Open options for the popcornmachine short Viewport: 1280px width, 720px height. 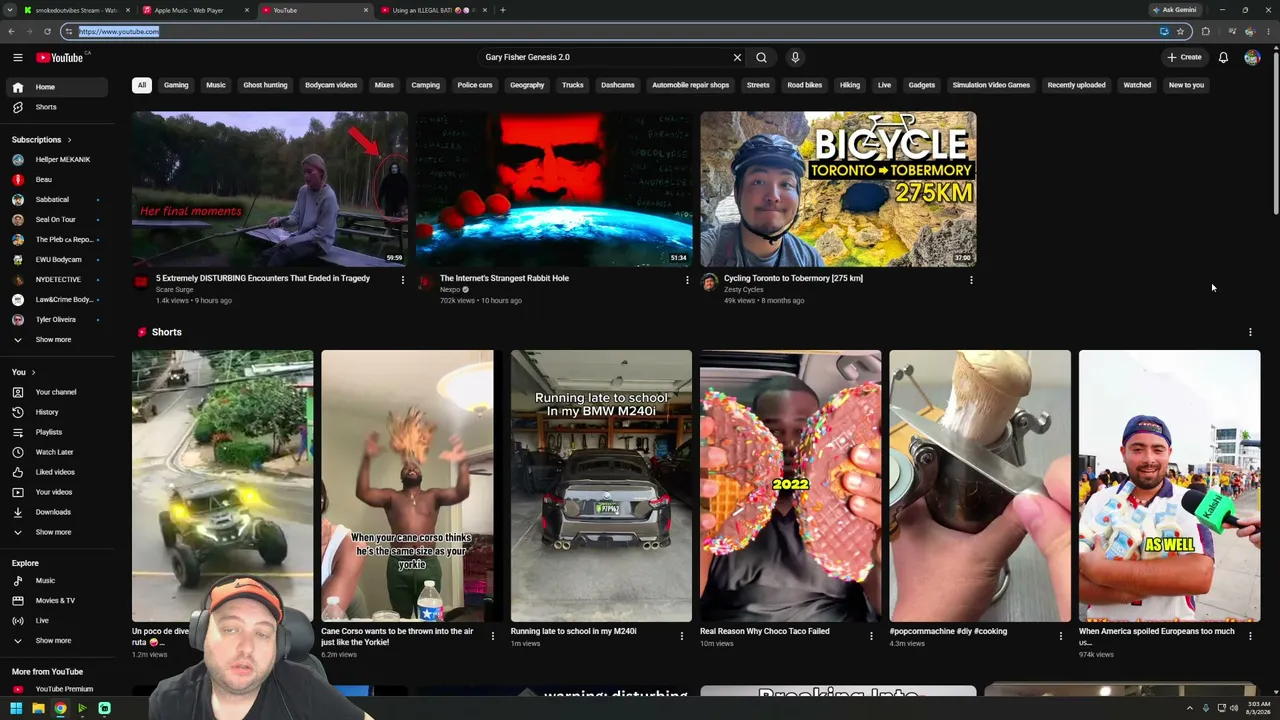point(1061,636)
